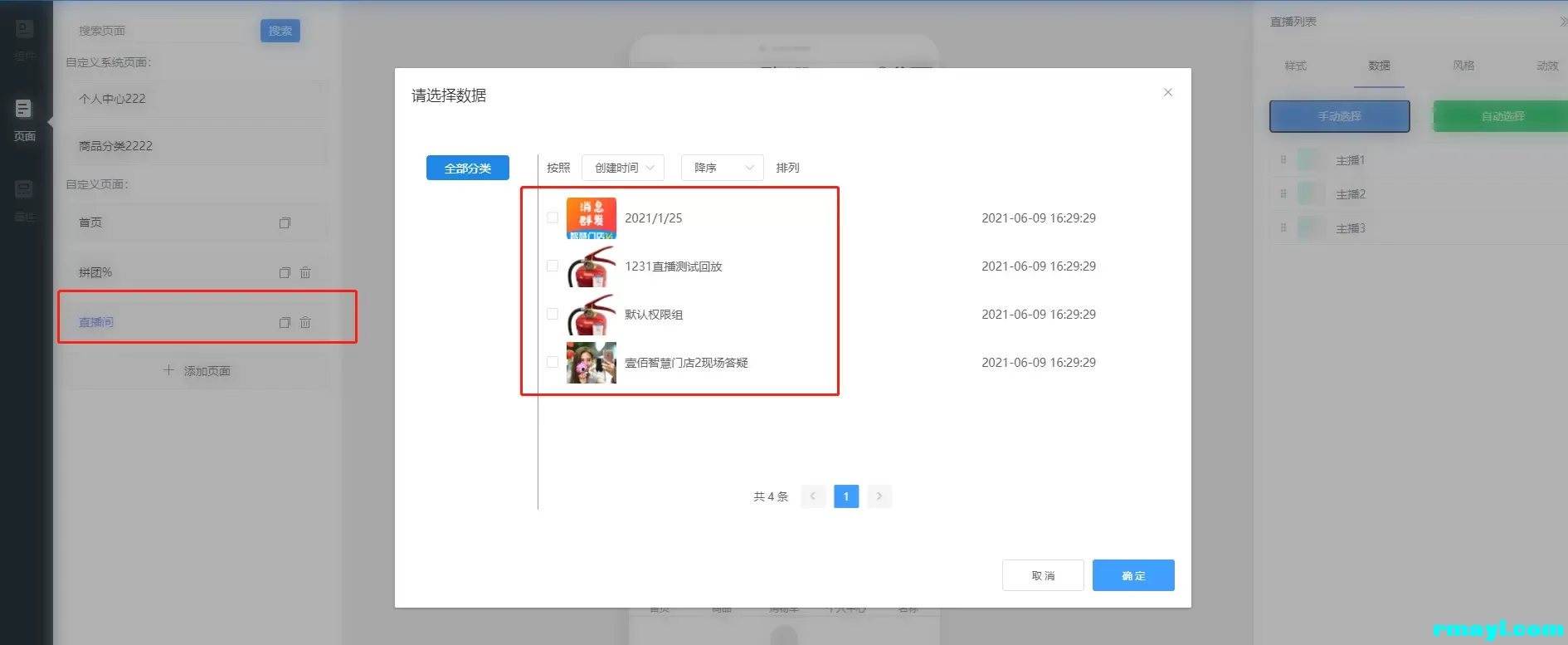Screen dimensions: 1568x645
Task: Grab the drag handle of 主播2
Action: 1283,193
